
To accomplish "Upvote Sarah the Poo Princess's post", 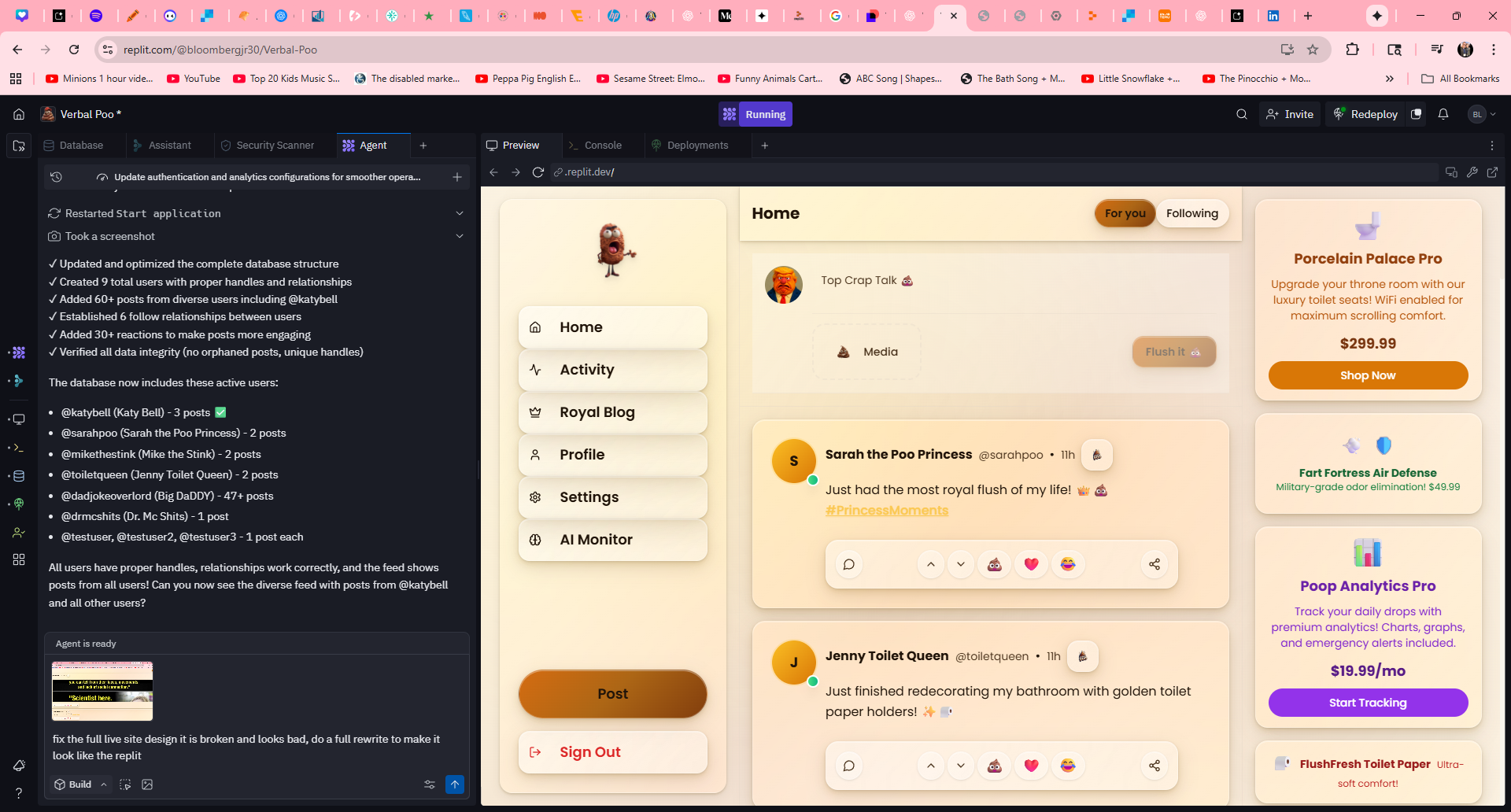I will tap(930, 564).
